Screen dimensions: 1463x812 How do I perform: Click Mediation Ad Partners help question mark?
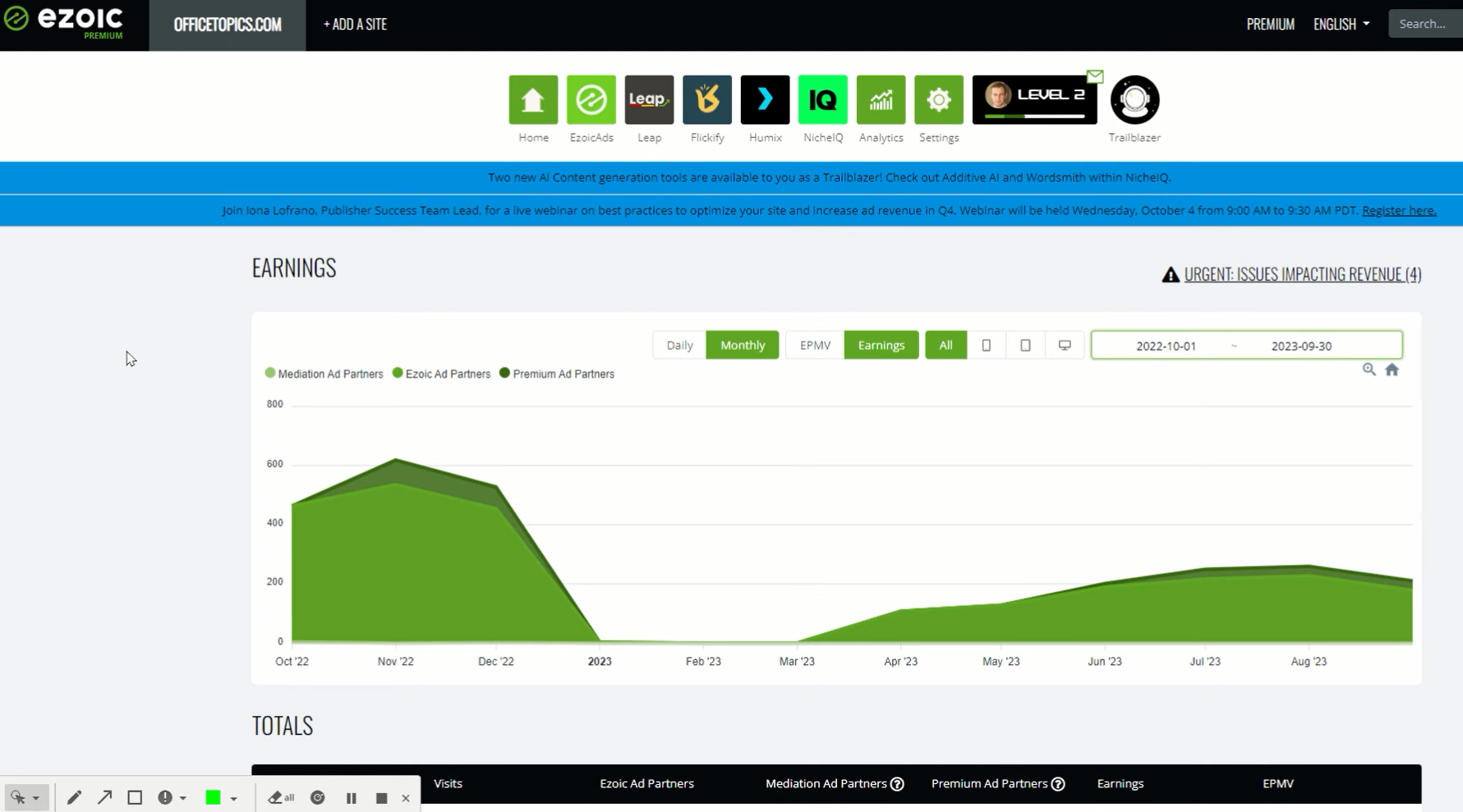click(x=897, y=784)
